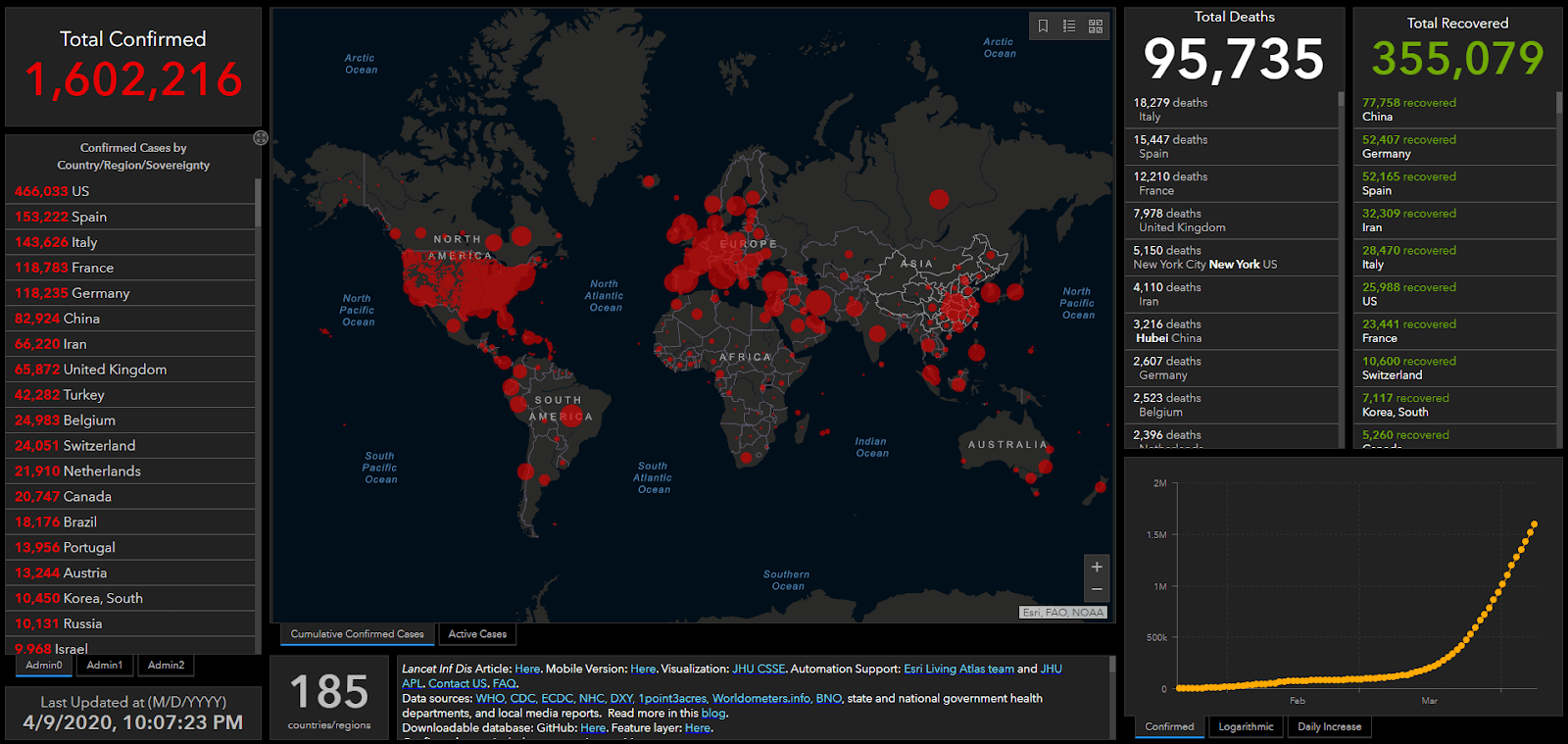
Task: Click the '3,216 deaths Hubei China' entry
Action: (1232, 331)
